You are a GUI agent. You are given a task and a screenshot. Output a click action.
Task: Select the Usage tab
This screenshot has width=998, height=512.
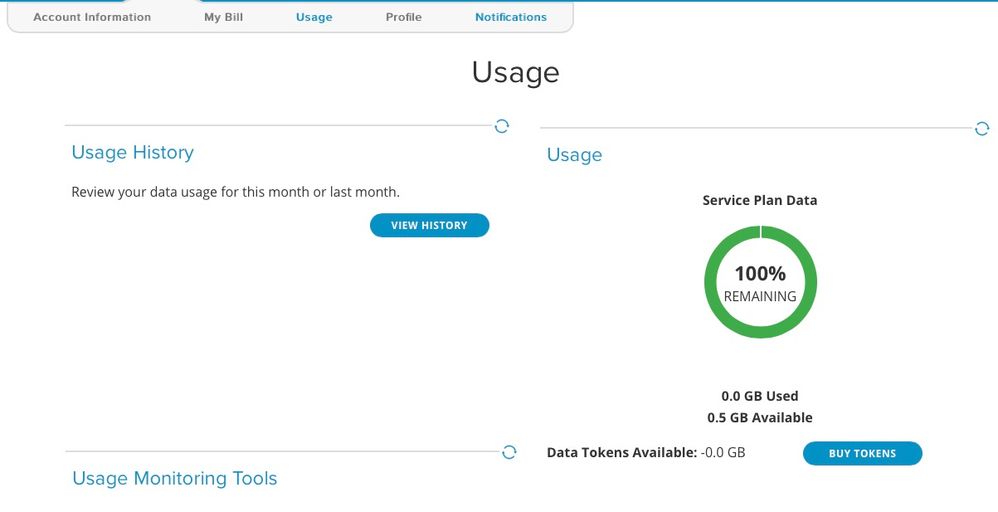(x=314, y=17)
